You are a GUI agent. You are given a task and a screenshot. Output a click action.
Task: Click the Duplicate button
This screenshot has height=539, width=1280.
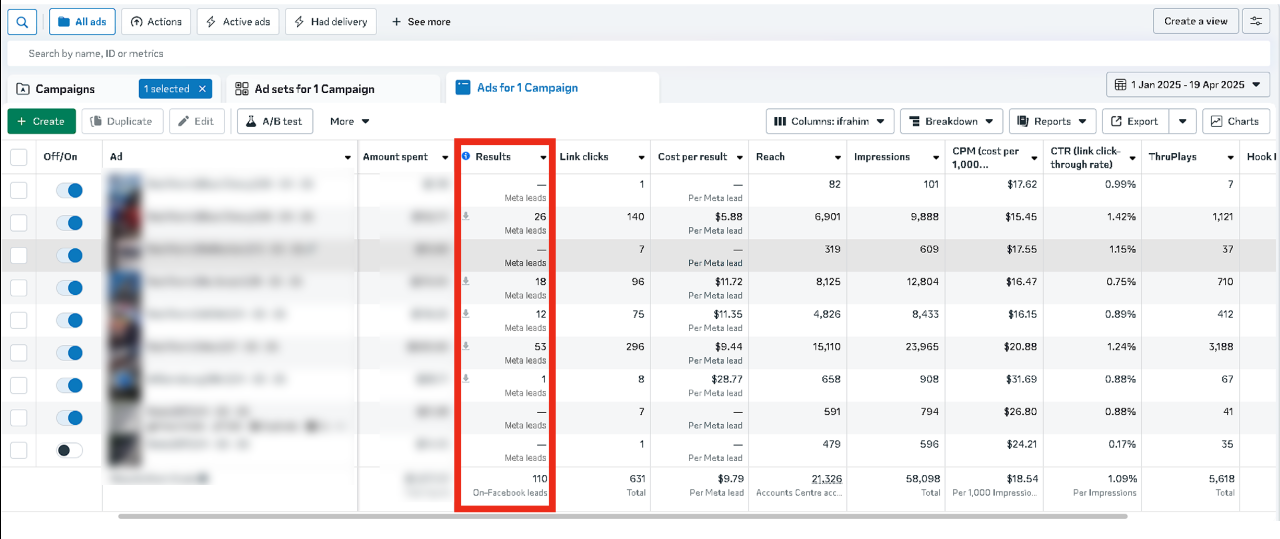tap(122, 121)
